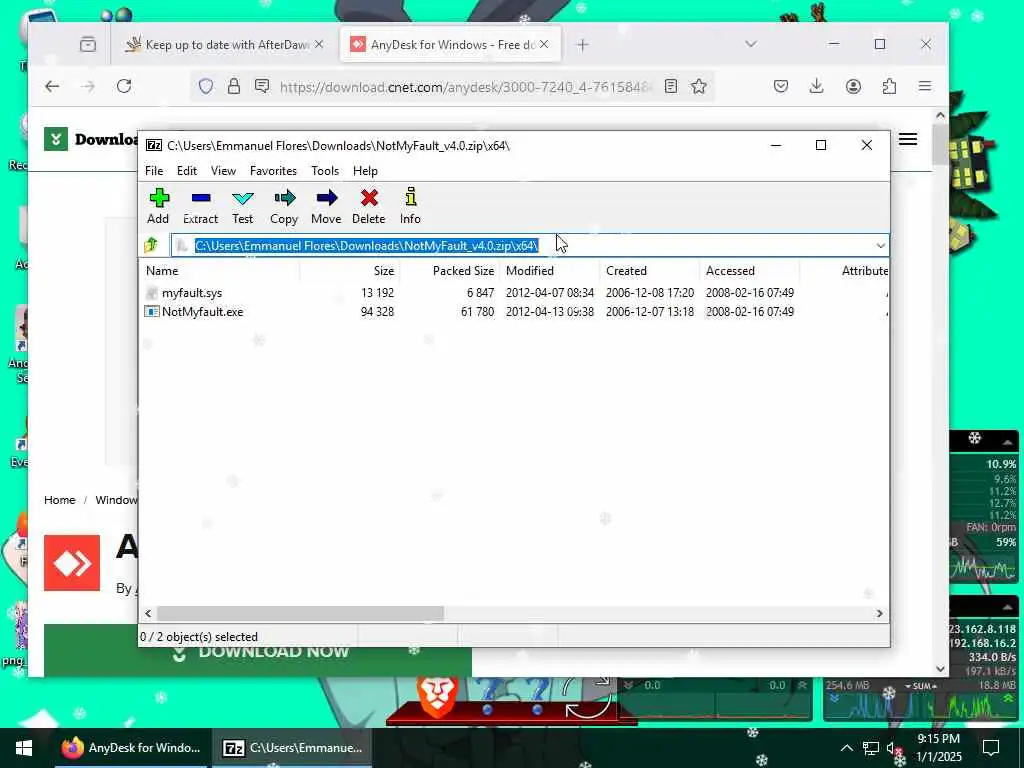Open the 9:15 PM clock and calendar
The width and height of the screenshot is (1024, 768).
coord(938,748)
